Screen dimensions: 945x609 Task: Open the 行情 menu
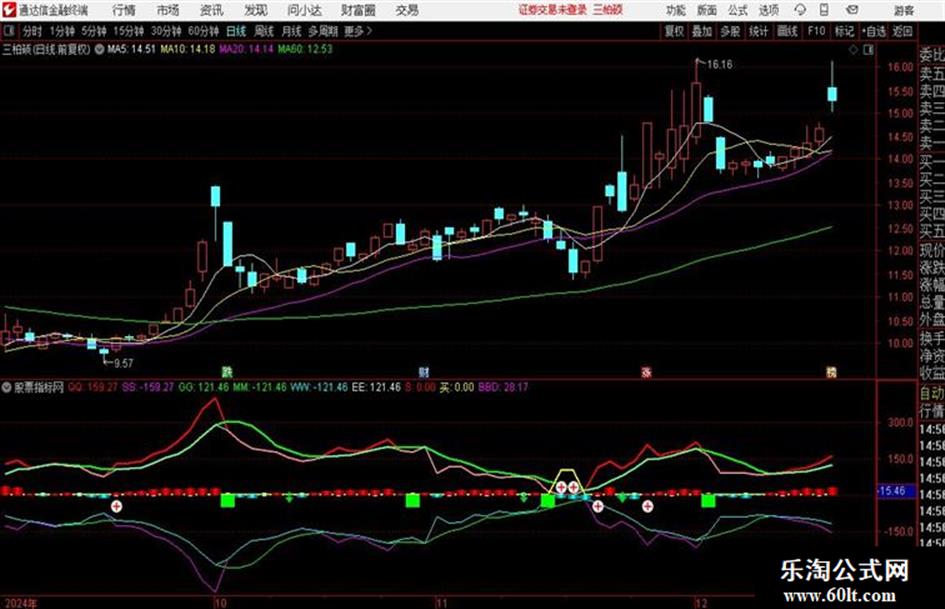point(124,10)
